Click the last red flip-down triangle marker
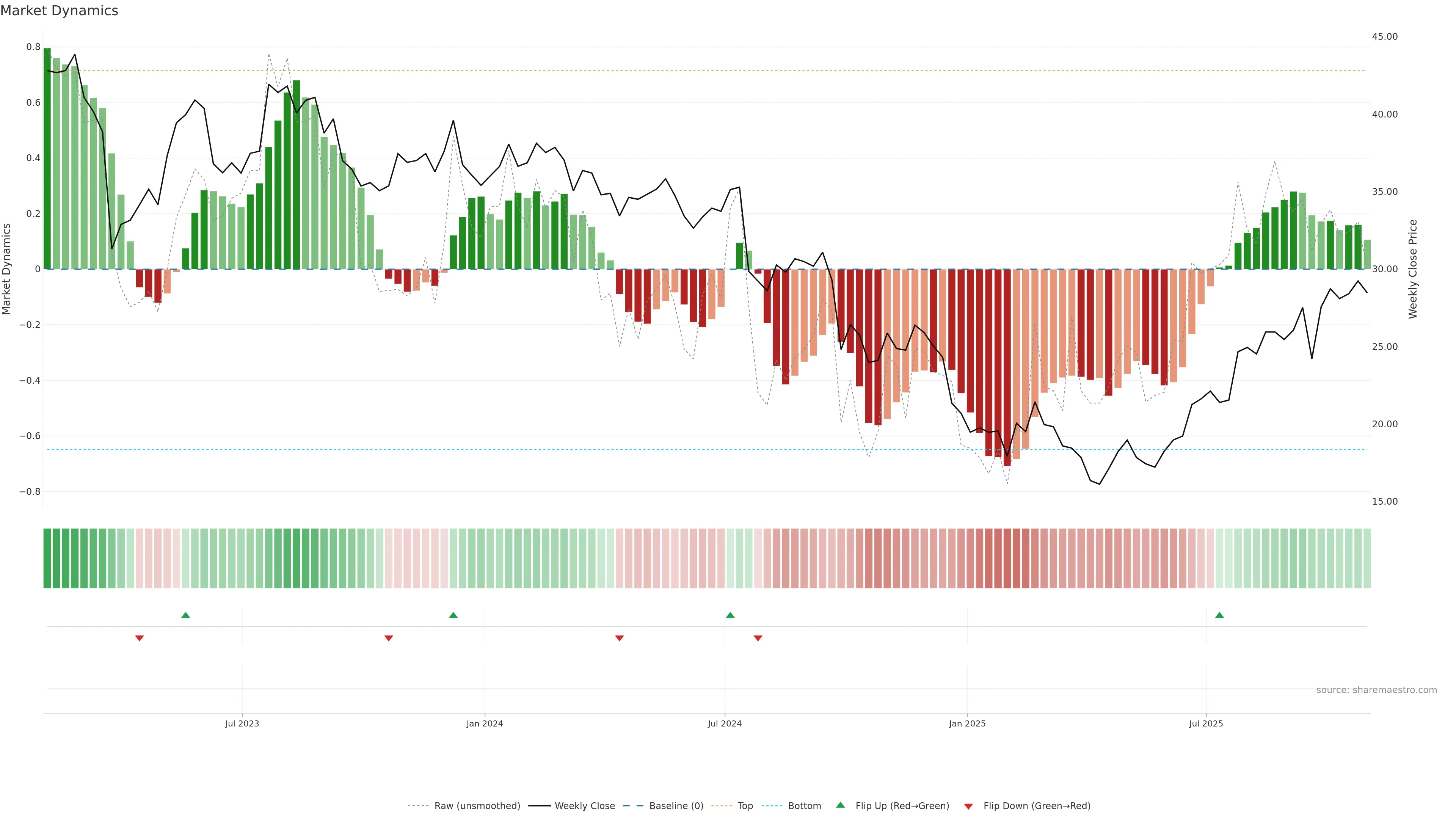Image resolution: width=1456 pixels, height=819 pixels. pyautogui.click(x=758, y=638)
